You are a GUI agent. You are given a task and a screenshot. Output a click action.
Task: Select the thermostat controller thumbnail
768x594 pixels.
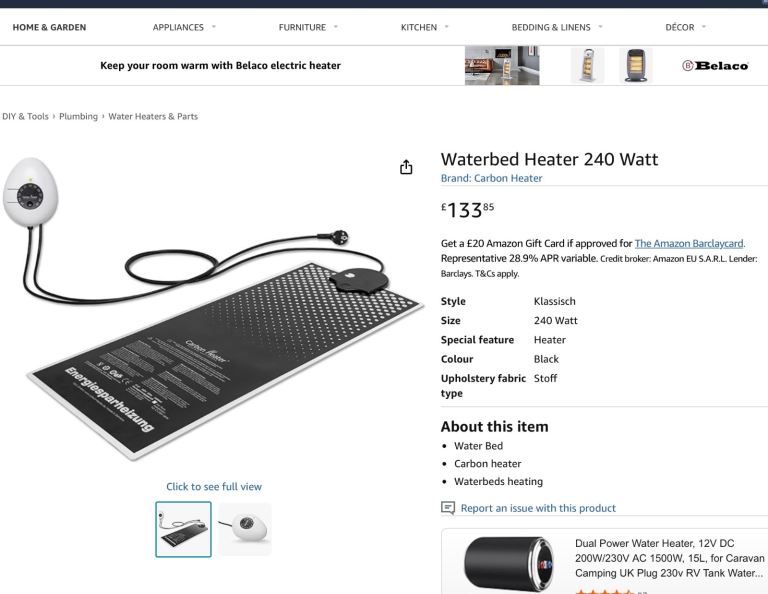[x=245, y=529]
